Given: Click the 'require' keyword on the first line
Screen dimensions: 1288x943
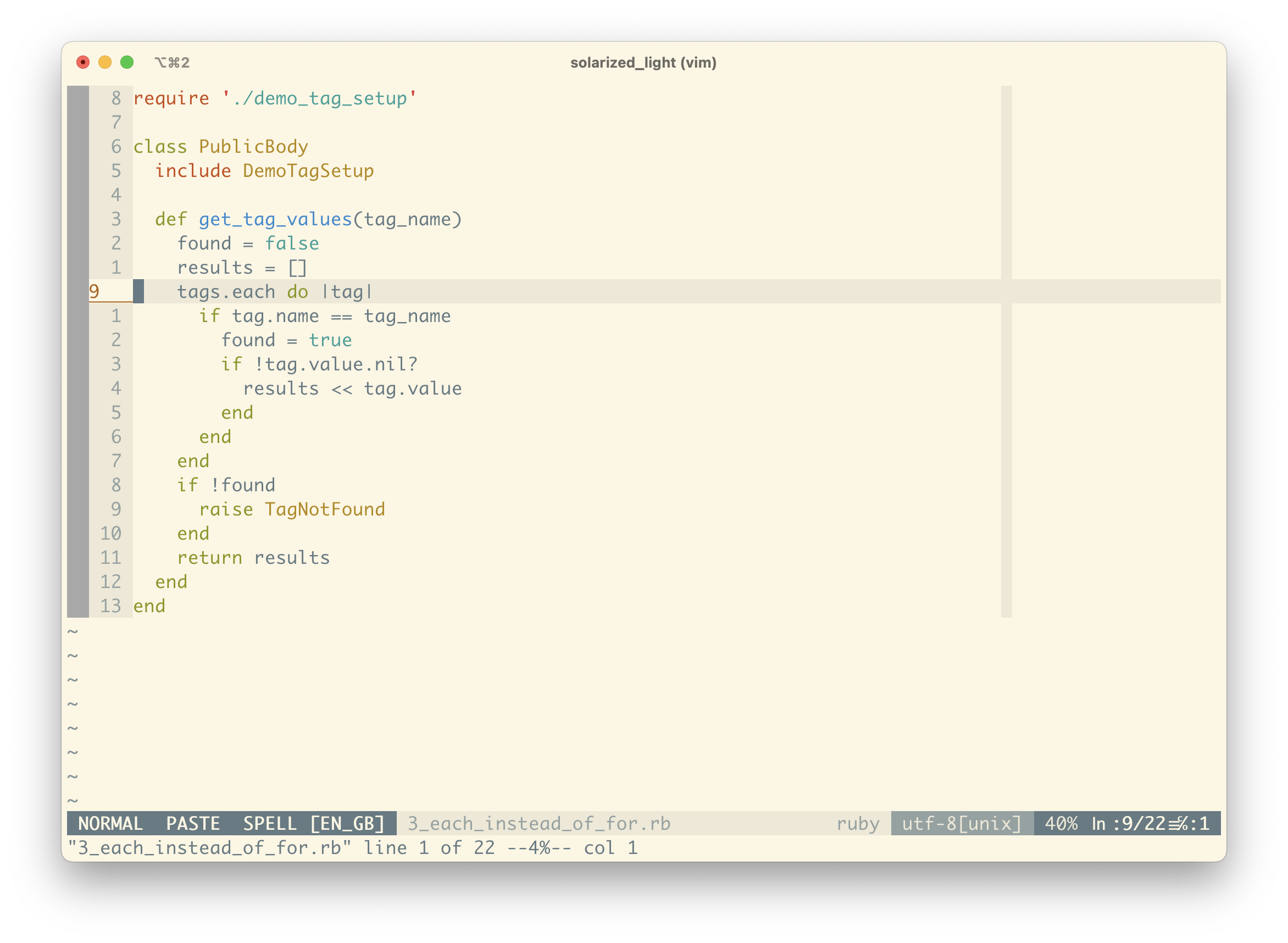Looking at the screenshot, I should click(171, 99).
